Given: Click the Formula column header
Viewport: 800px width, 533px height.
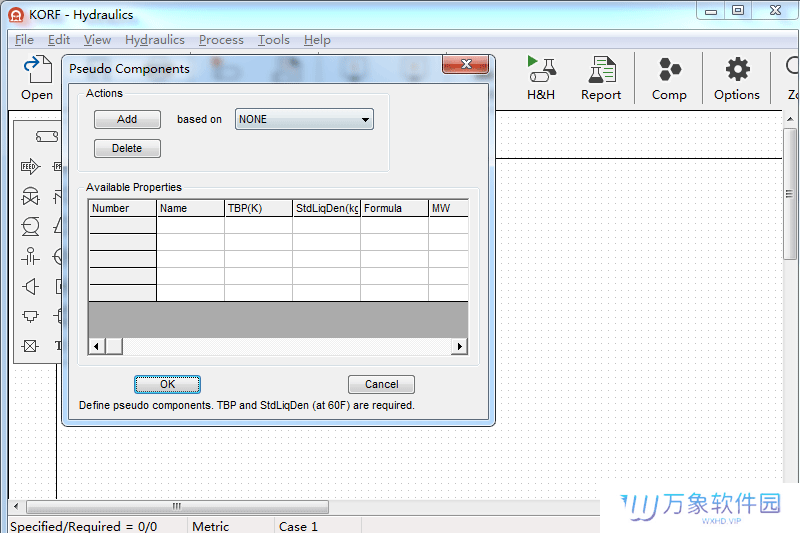Looking at the screenshot, I should 394,208.
